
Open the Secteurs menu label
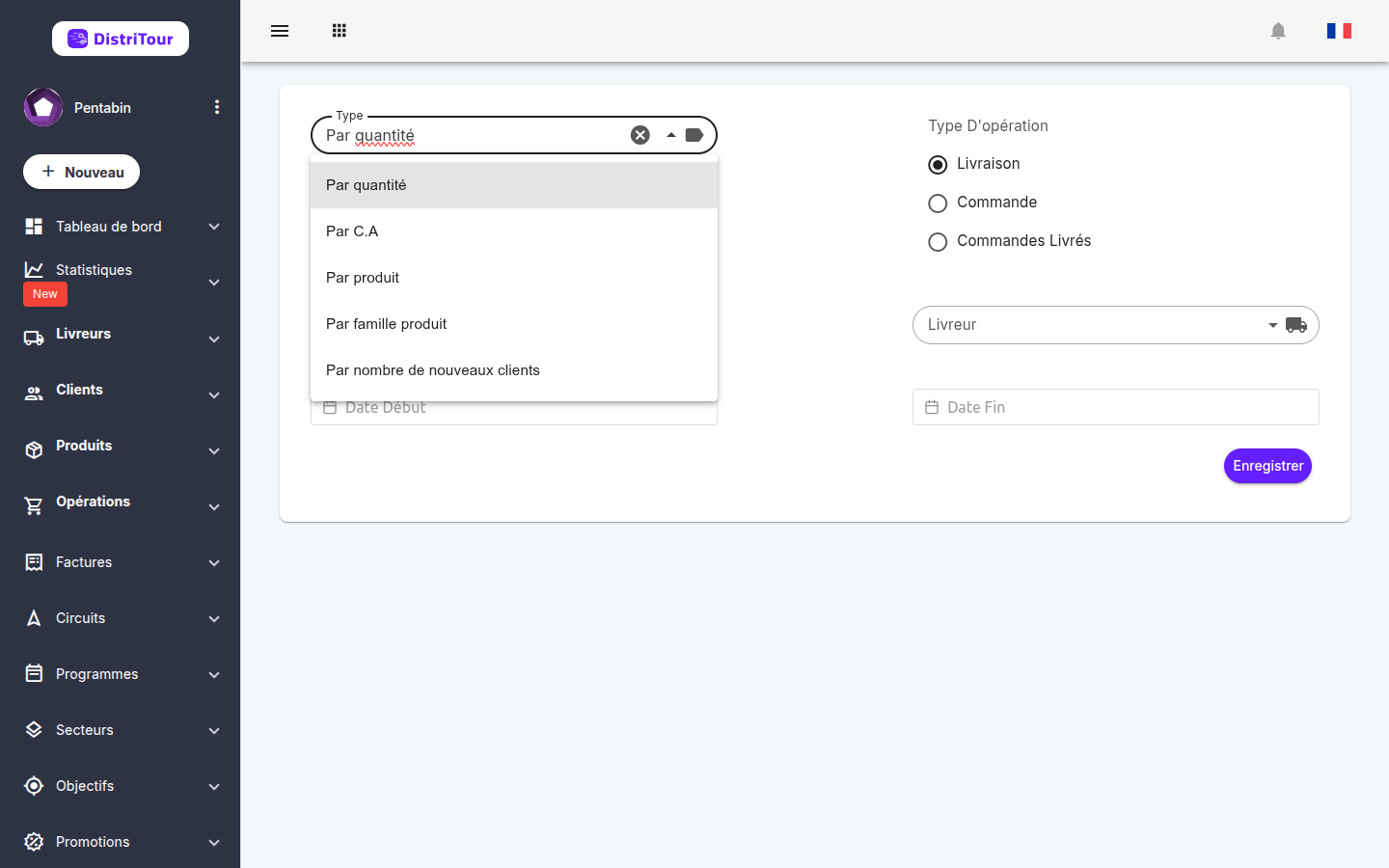[85, 730]
